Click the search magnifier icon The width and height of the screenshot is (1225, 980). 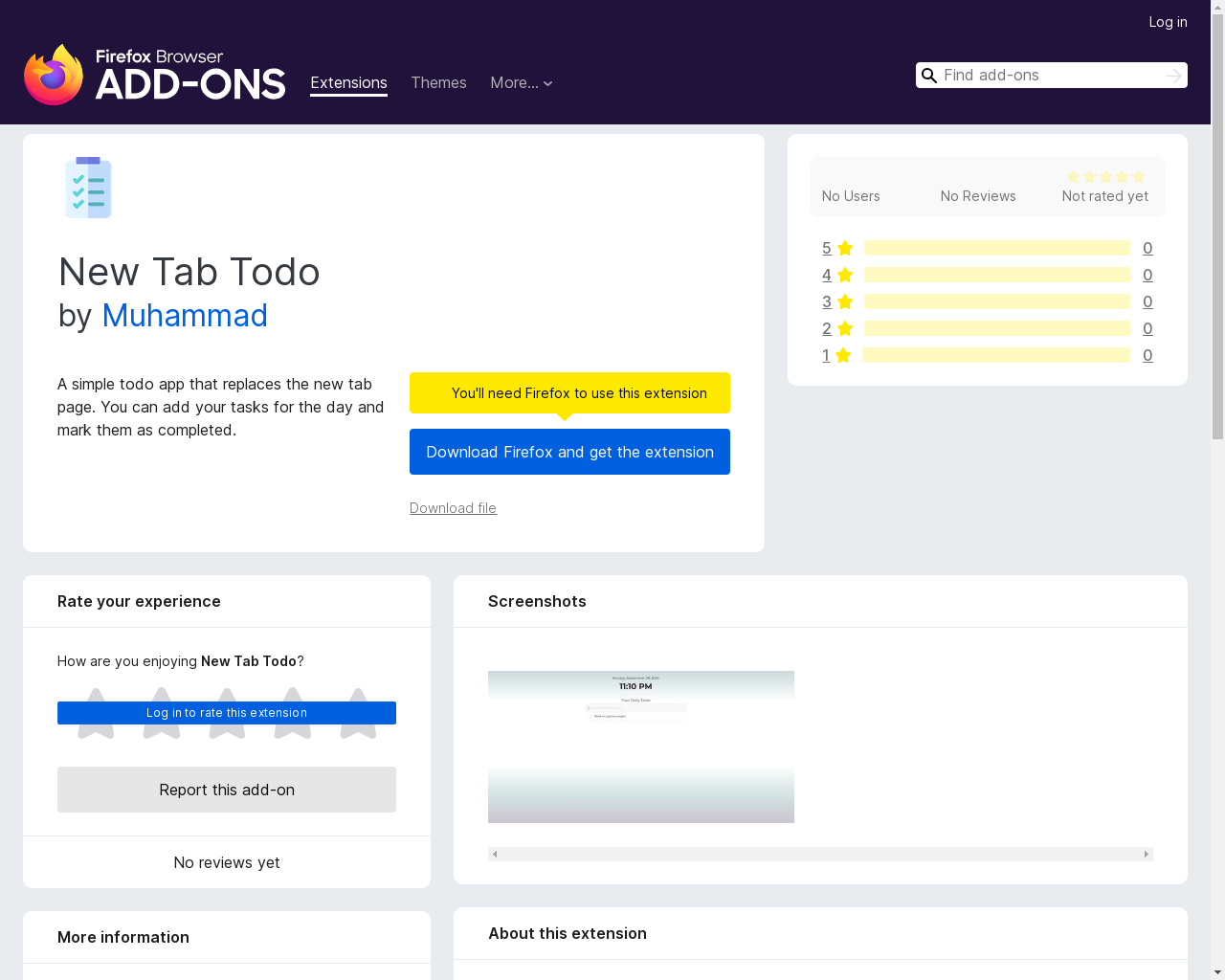(929, 76)
